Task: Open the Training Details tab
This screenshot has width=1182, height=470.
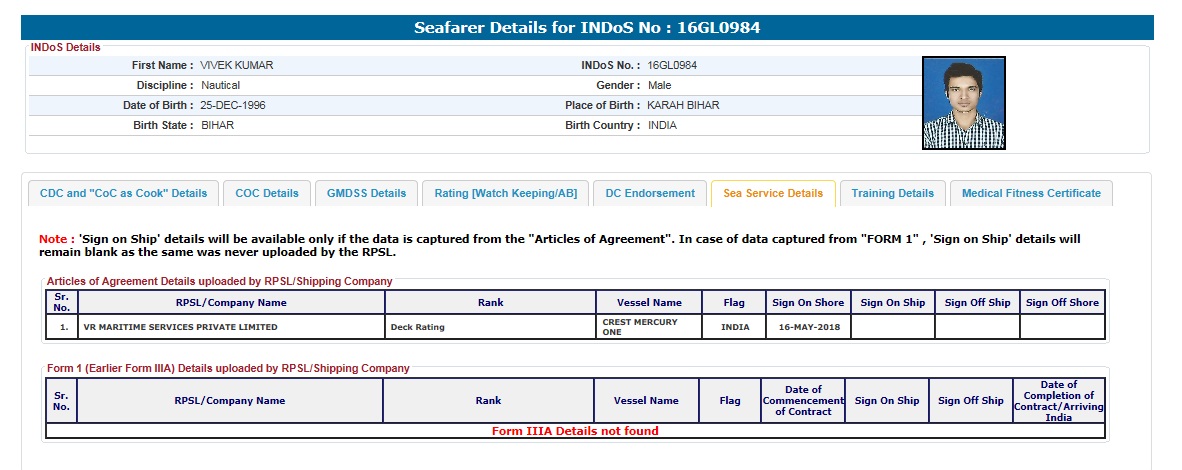Action: [x=892, y=193]
